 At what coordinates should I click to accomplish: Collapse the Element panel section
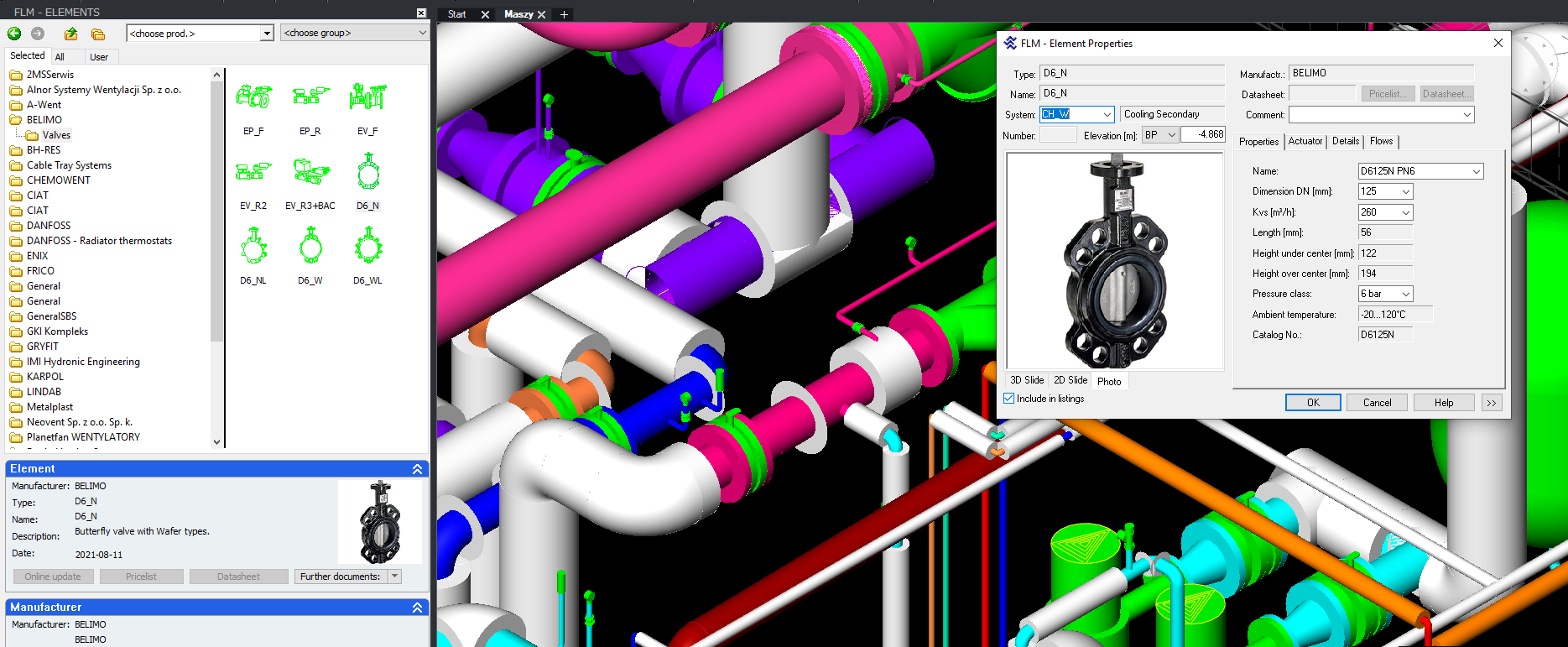417,469
